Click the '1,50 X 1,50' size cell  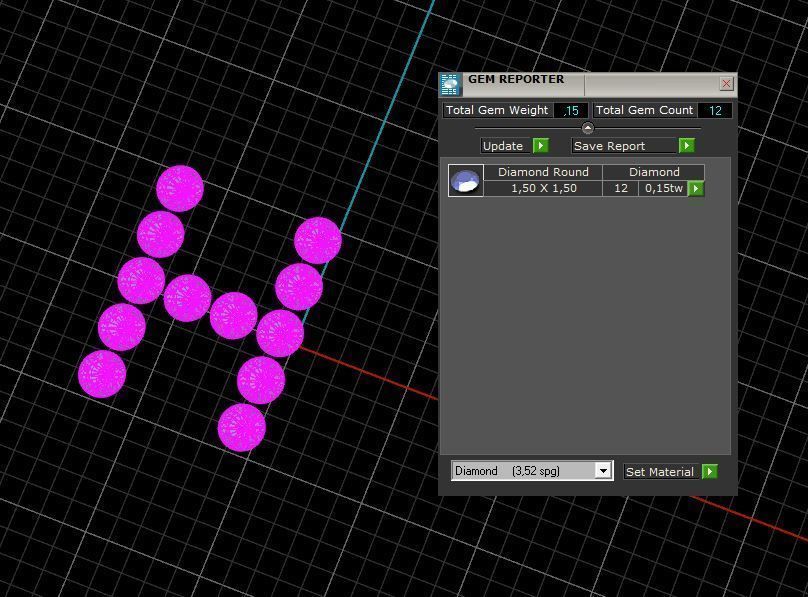(543, 189)
